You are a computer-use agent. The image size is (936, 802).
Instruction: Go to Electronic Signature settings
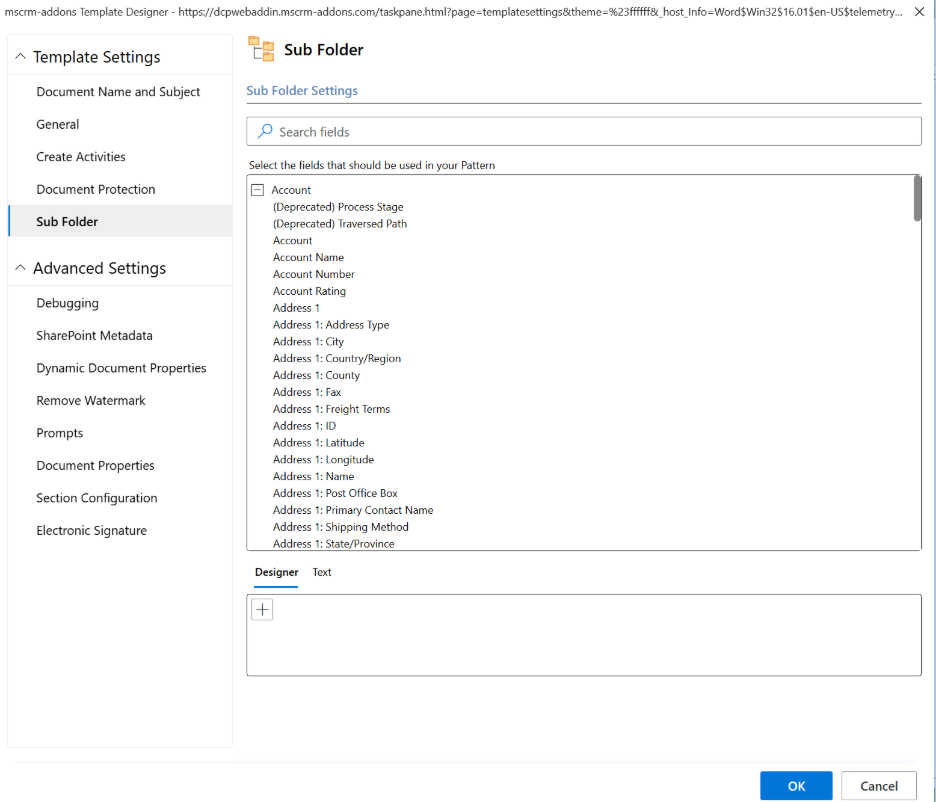91,531
